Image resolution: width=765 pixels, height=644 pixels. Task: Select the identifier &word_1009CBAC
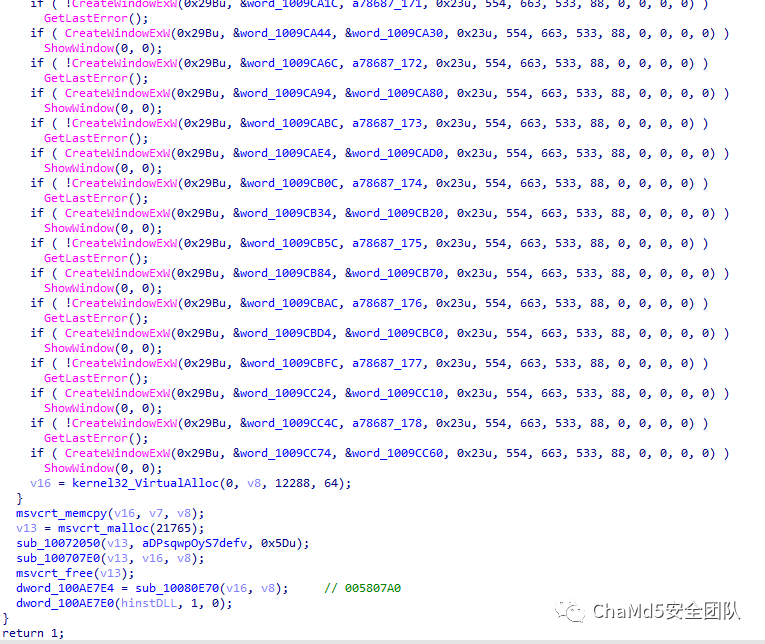(x=289, y=303)
